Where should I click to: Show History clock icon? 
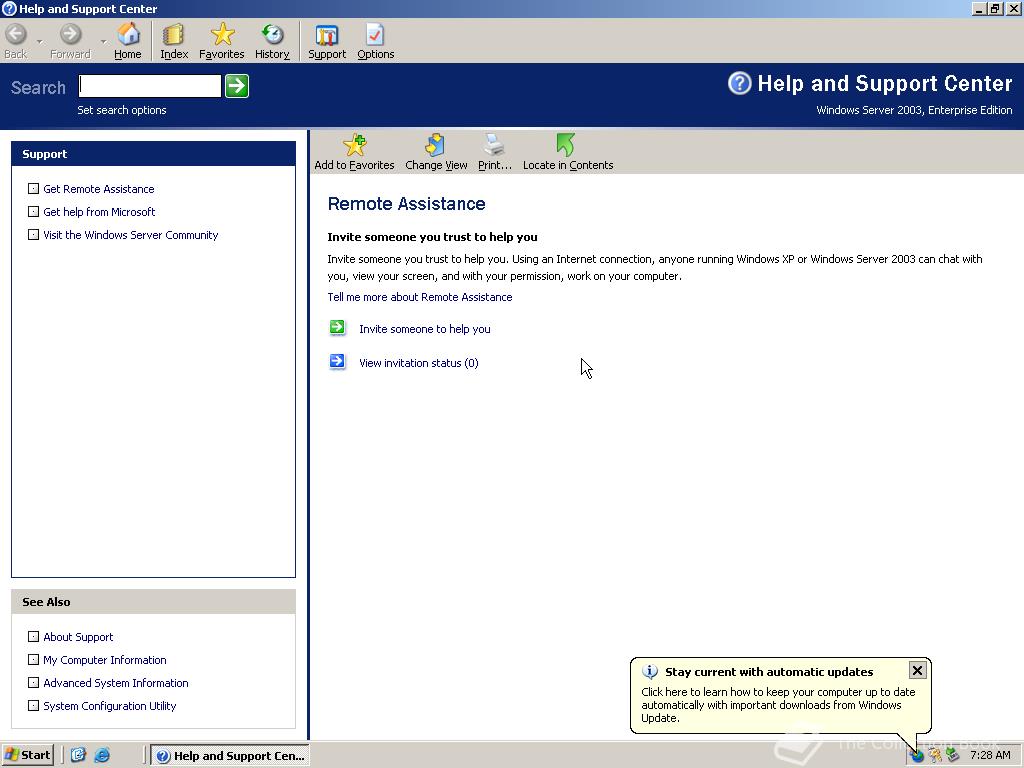click(272, 34)
